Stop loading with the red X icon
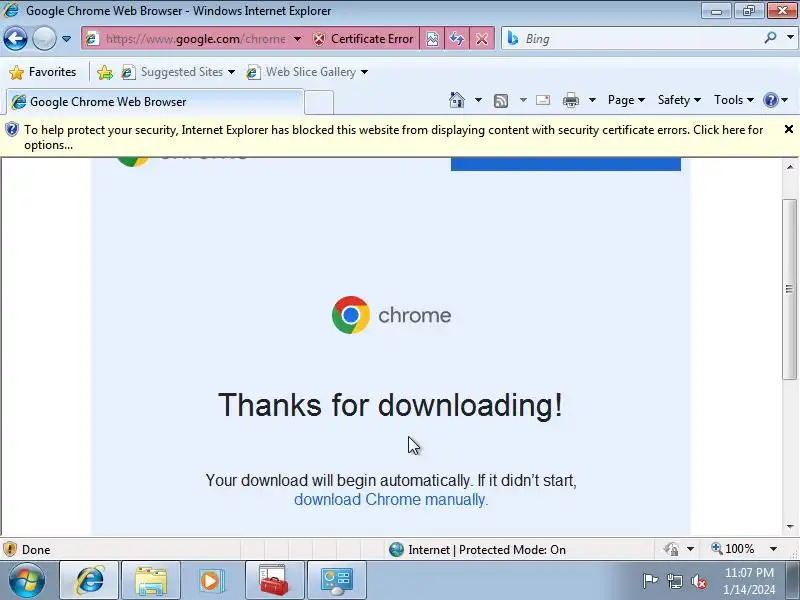Image resolution: width=800 pixels, height=600 pixels. click(482, 39)
